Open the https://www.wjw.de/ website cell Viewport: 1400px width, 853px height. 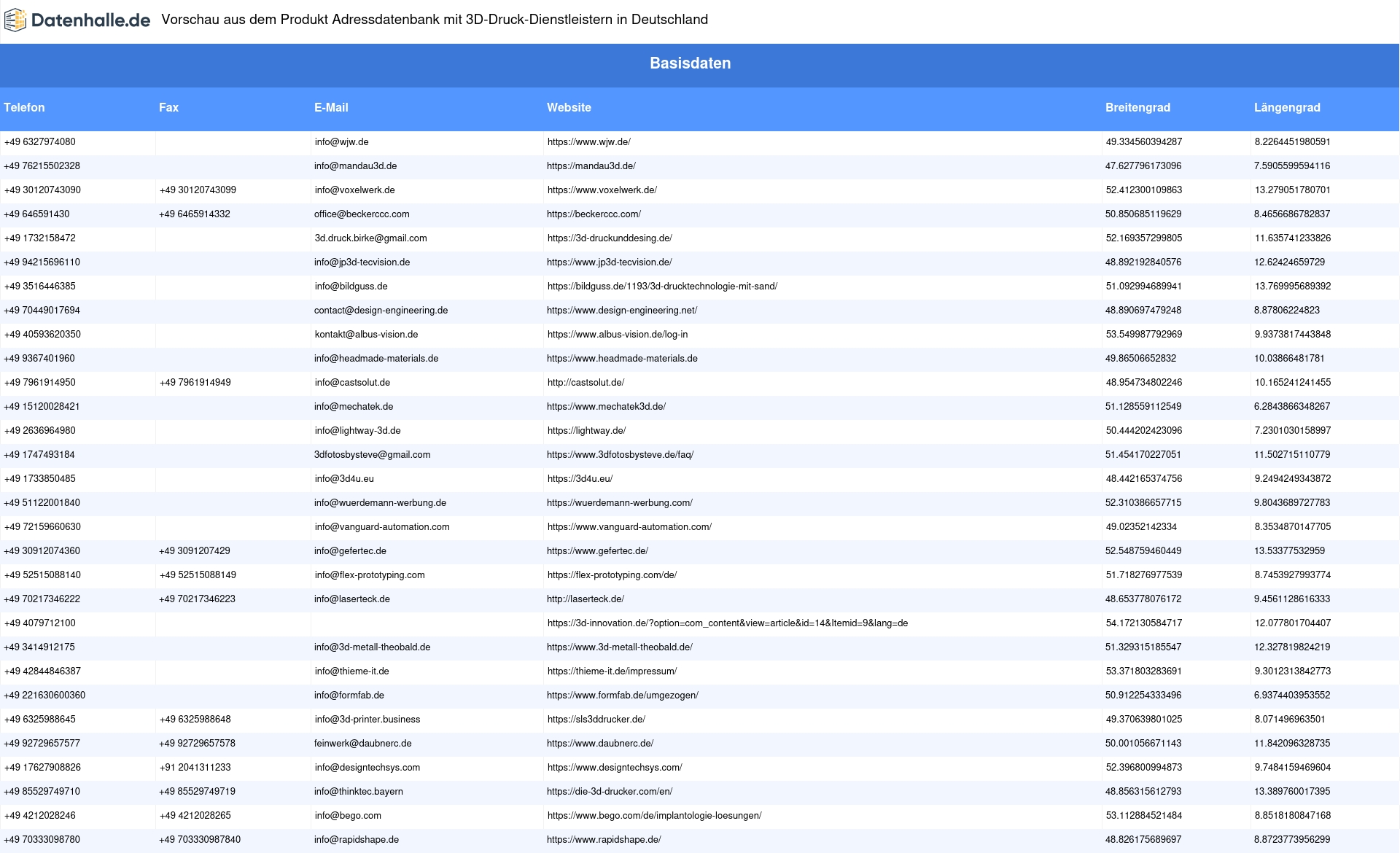(x=589, y=142)
